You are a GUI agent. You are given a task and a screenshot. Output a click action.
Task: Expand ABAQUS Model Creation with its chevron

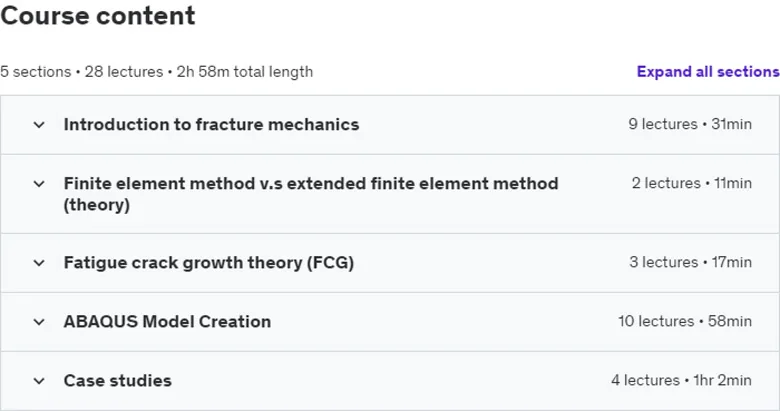point(39,322)
